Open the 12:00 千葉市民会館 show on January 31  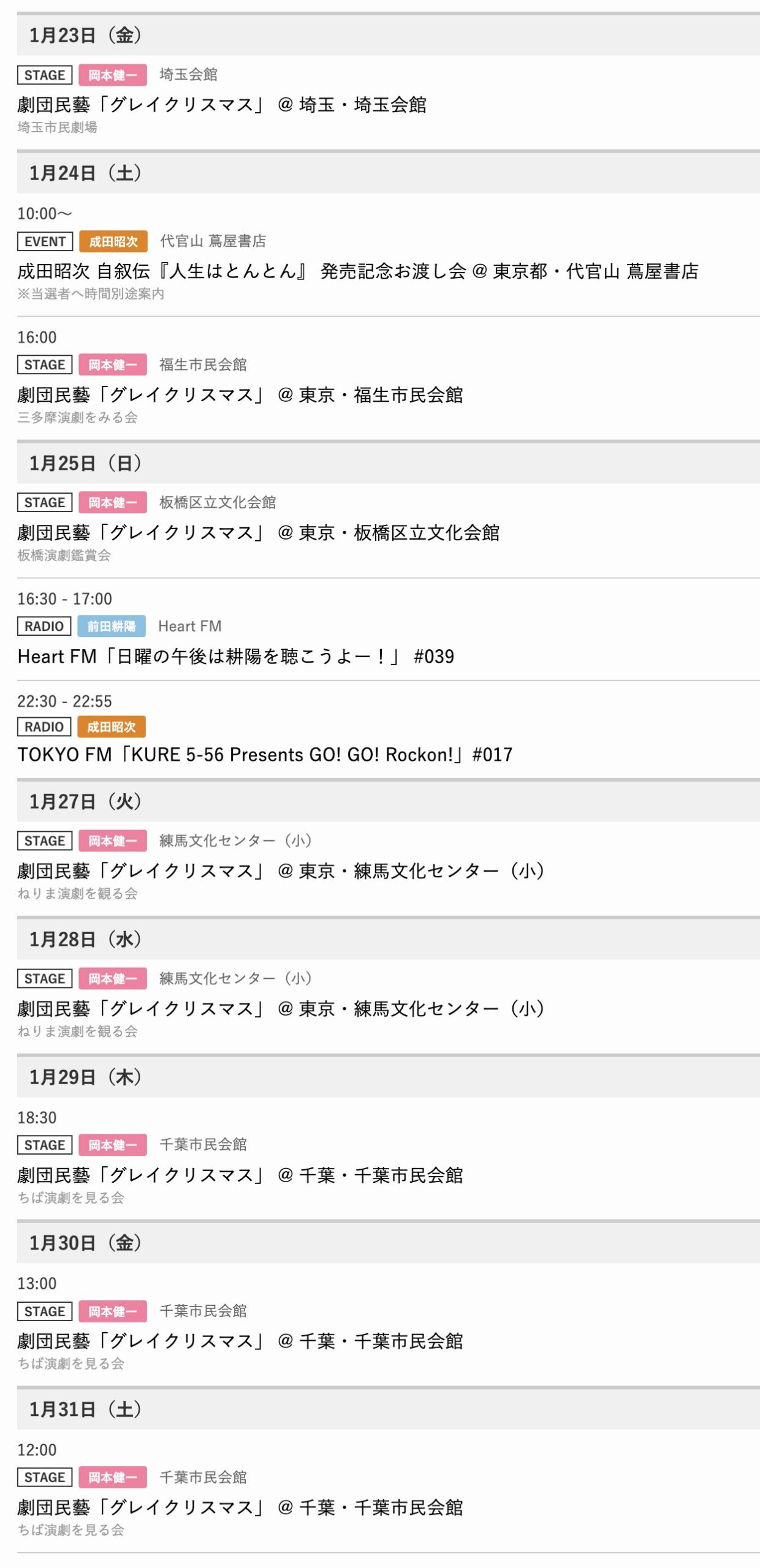click(240, 1507)
